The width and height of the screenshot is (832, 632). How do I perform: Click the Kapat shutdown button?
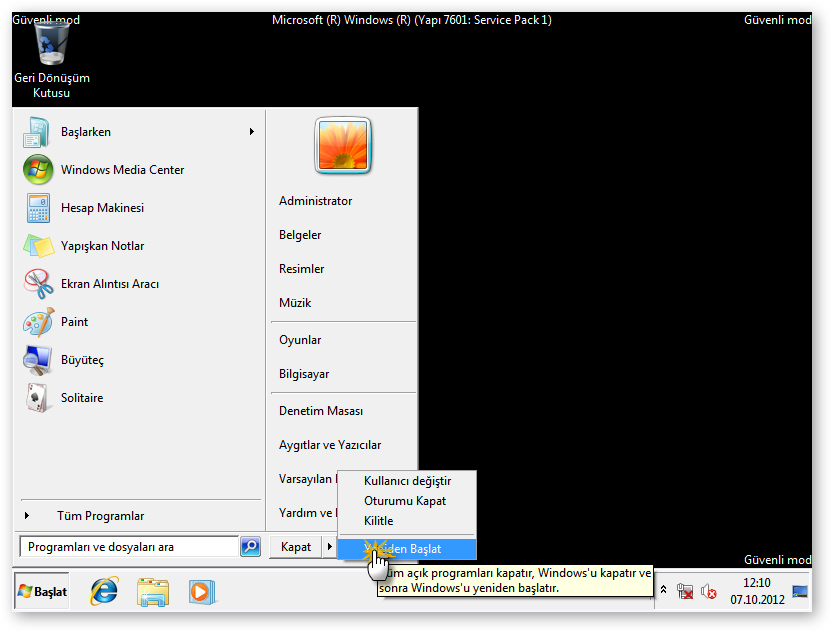pyautogui.click(x=296, y=547)
